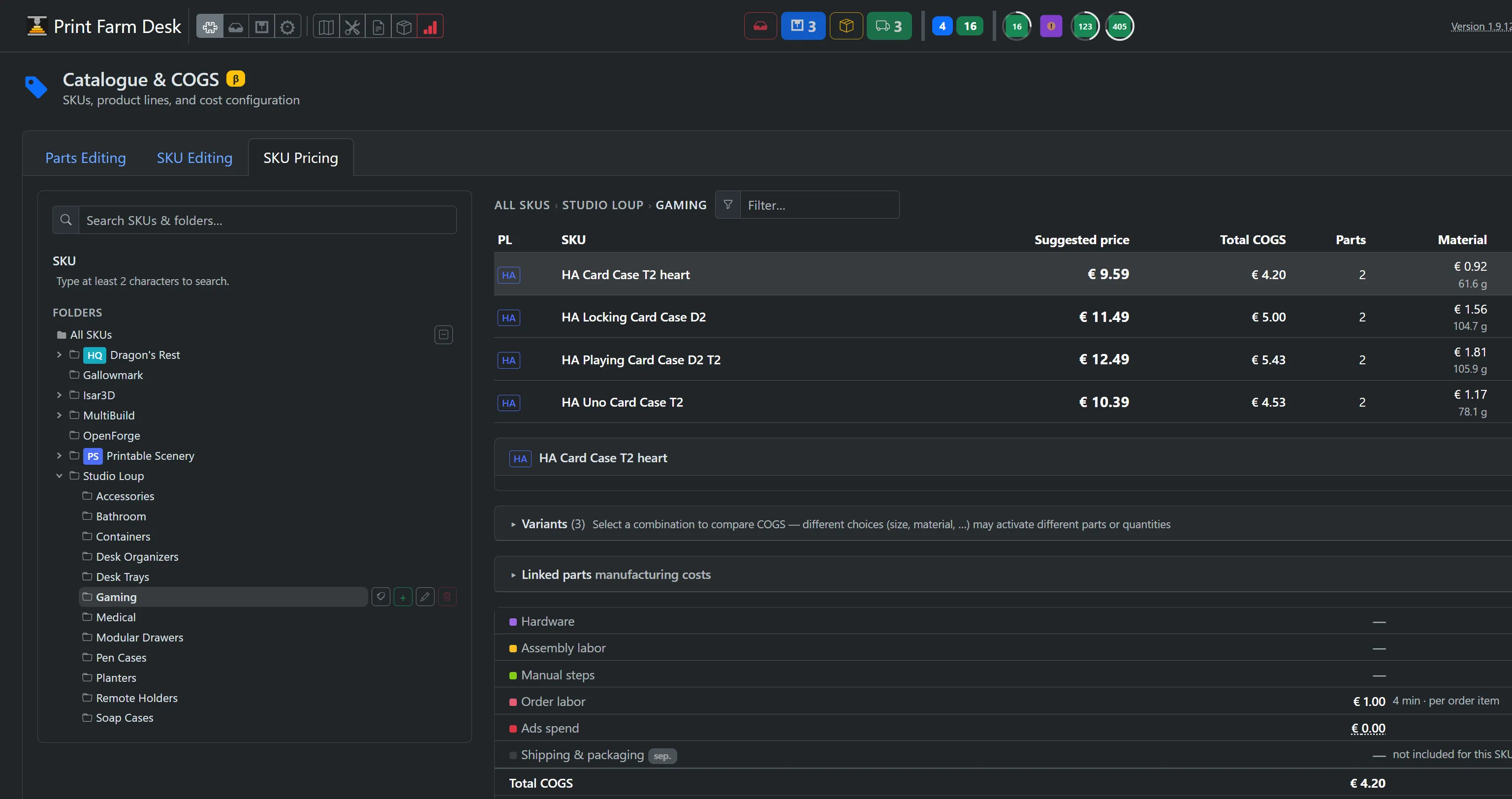Click the ALL SKUS breadcrumb

pyautogui.click(x=522, y=205)
